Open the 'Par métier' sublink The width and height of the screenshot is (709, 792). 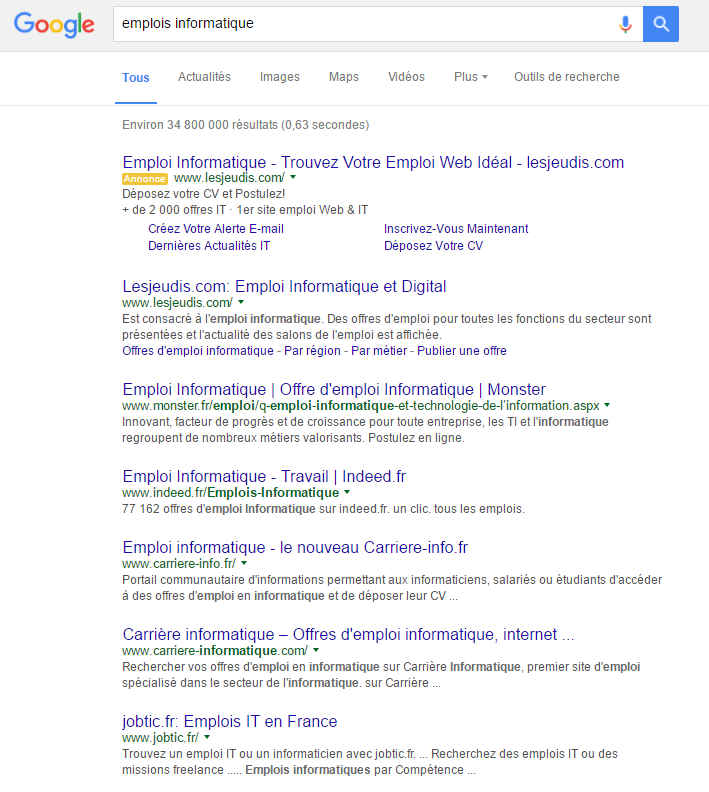pos(379,351)
